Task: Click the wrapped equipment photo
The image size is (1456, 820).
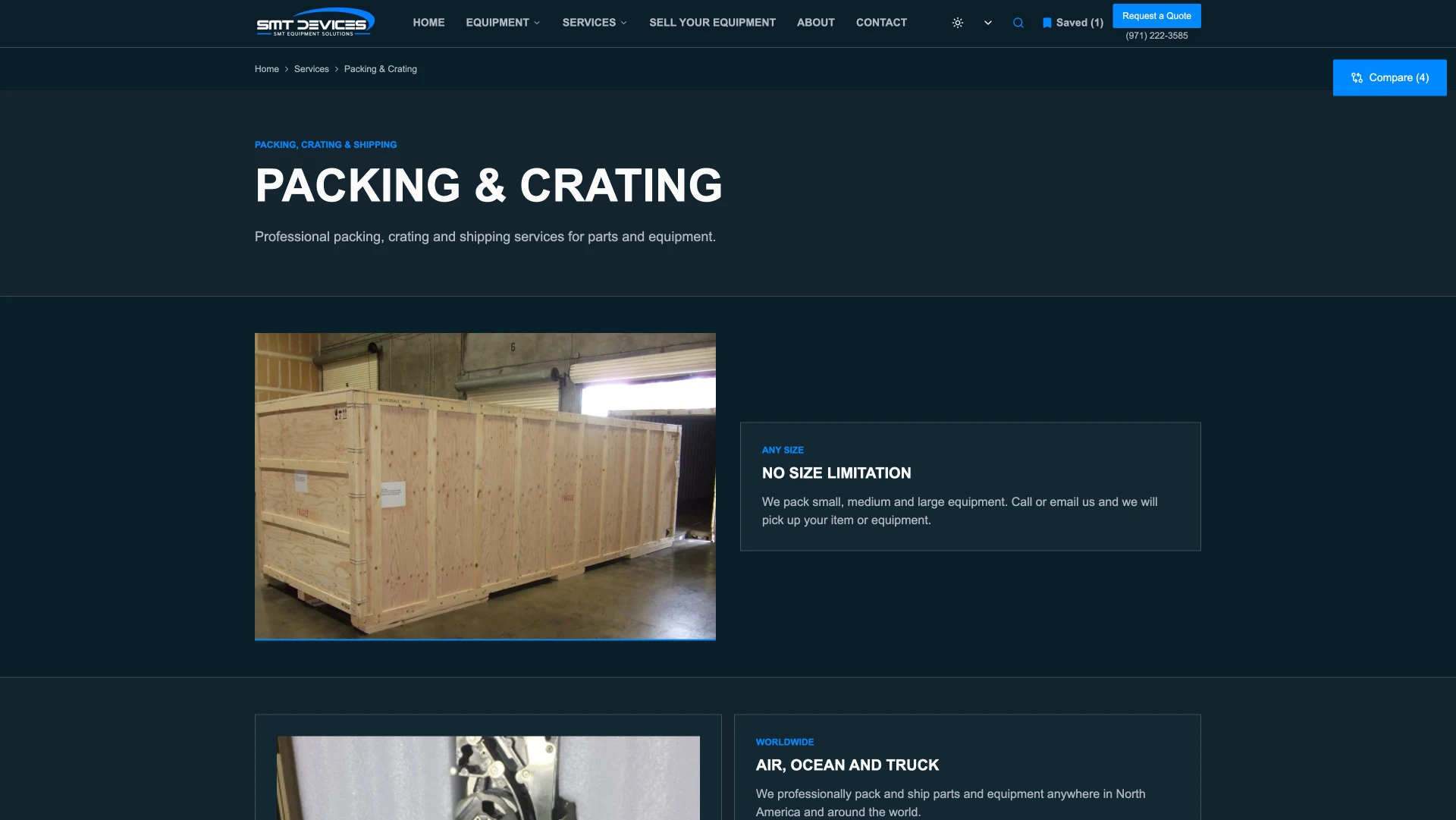Action: 488,778
